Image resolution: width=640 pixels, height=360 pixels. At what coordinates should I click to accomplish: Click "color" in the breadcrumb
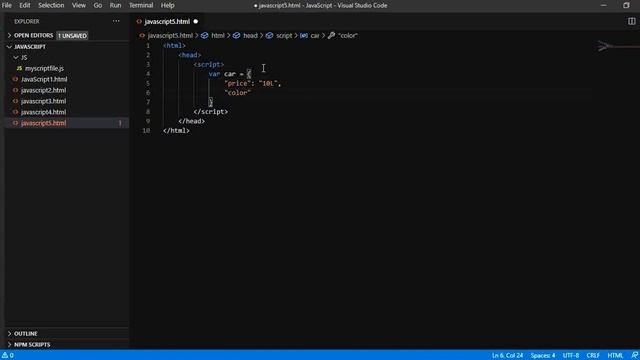[348, 36]
